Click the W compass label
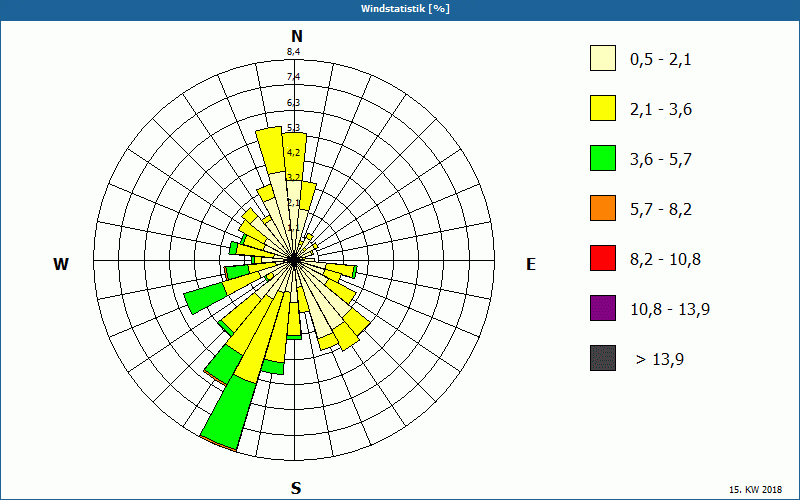This screenshot has width=800, height=500. pos(61,264)
